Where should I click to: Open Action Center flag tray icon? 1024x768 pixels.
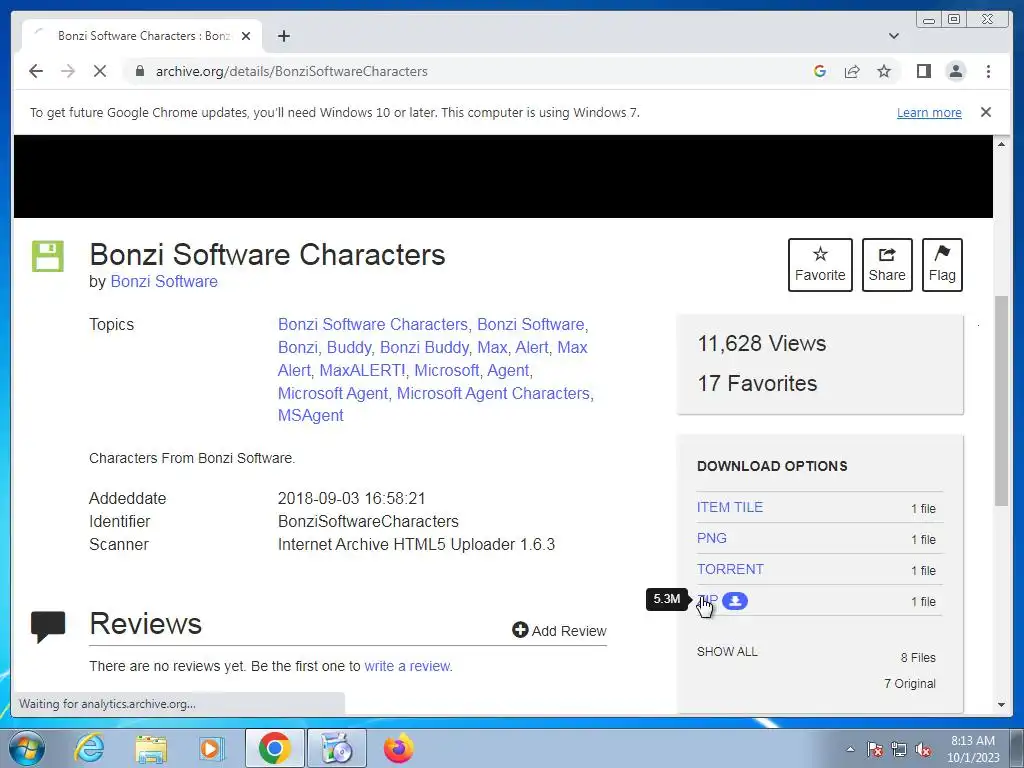pos(875,750)
